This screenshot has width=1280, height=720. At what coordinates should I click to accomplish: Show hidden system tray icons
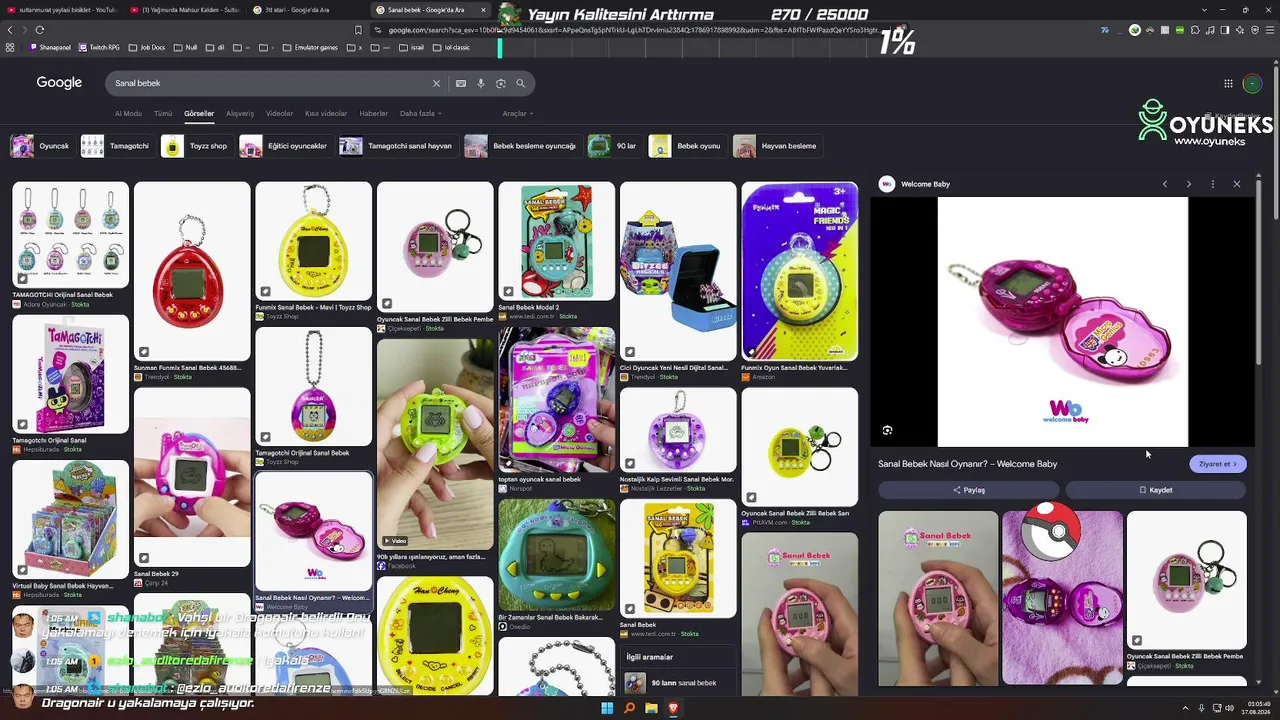tap(1185, 708)
